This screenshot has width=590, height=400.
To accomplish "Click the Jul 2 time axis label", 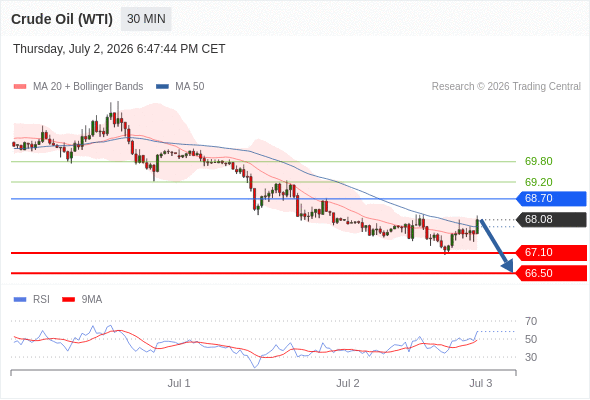I will click(348, 383).
